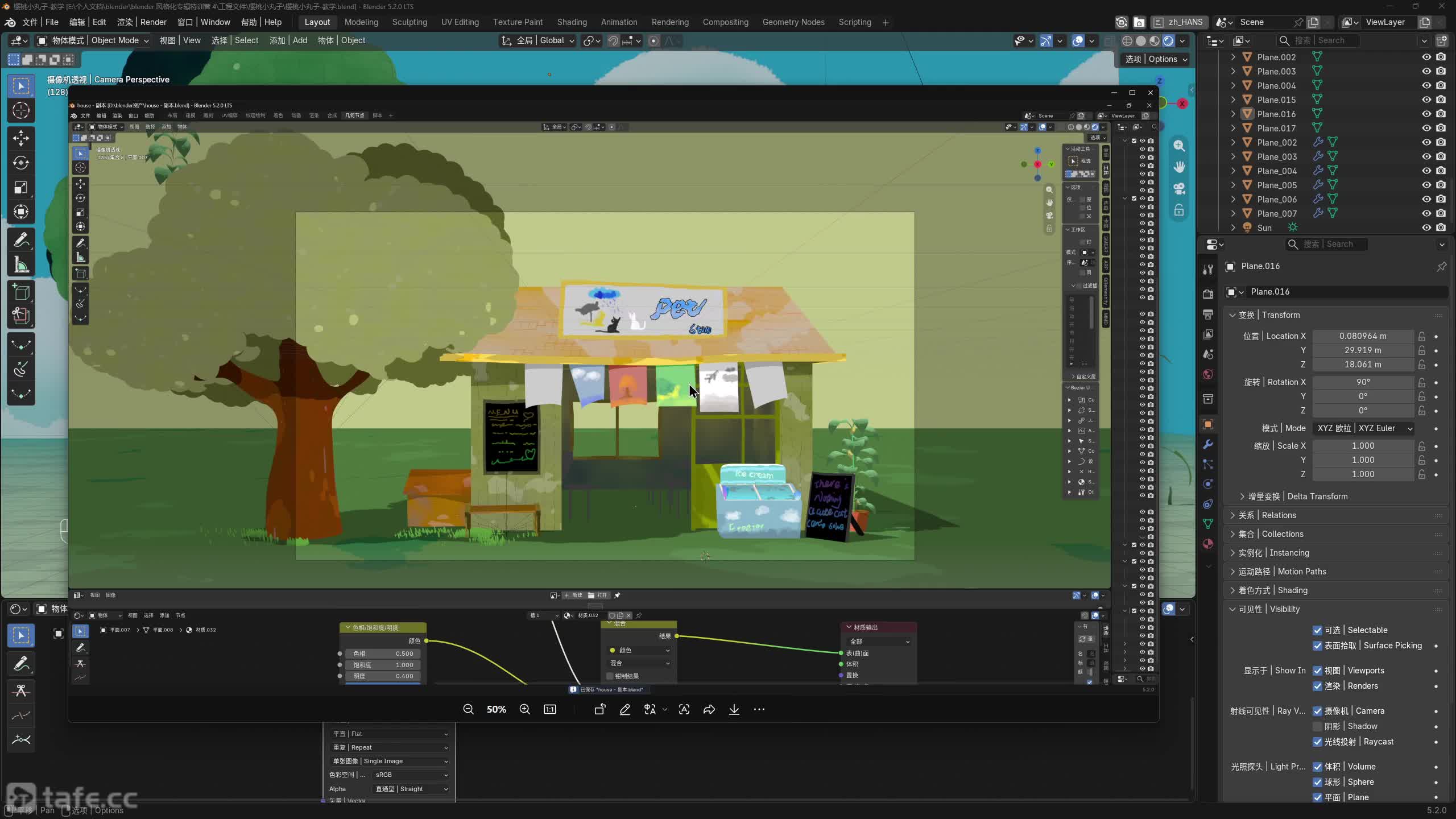The image size is (1456, 819).
Task: Lock the Location X value
Action: pos(1422,336)
